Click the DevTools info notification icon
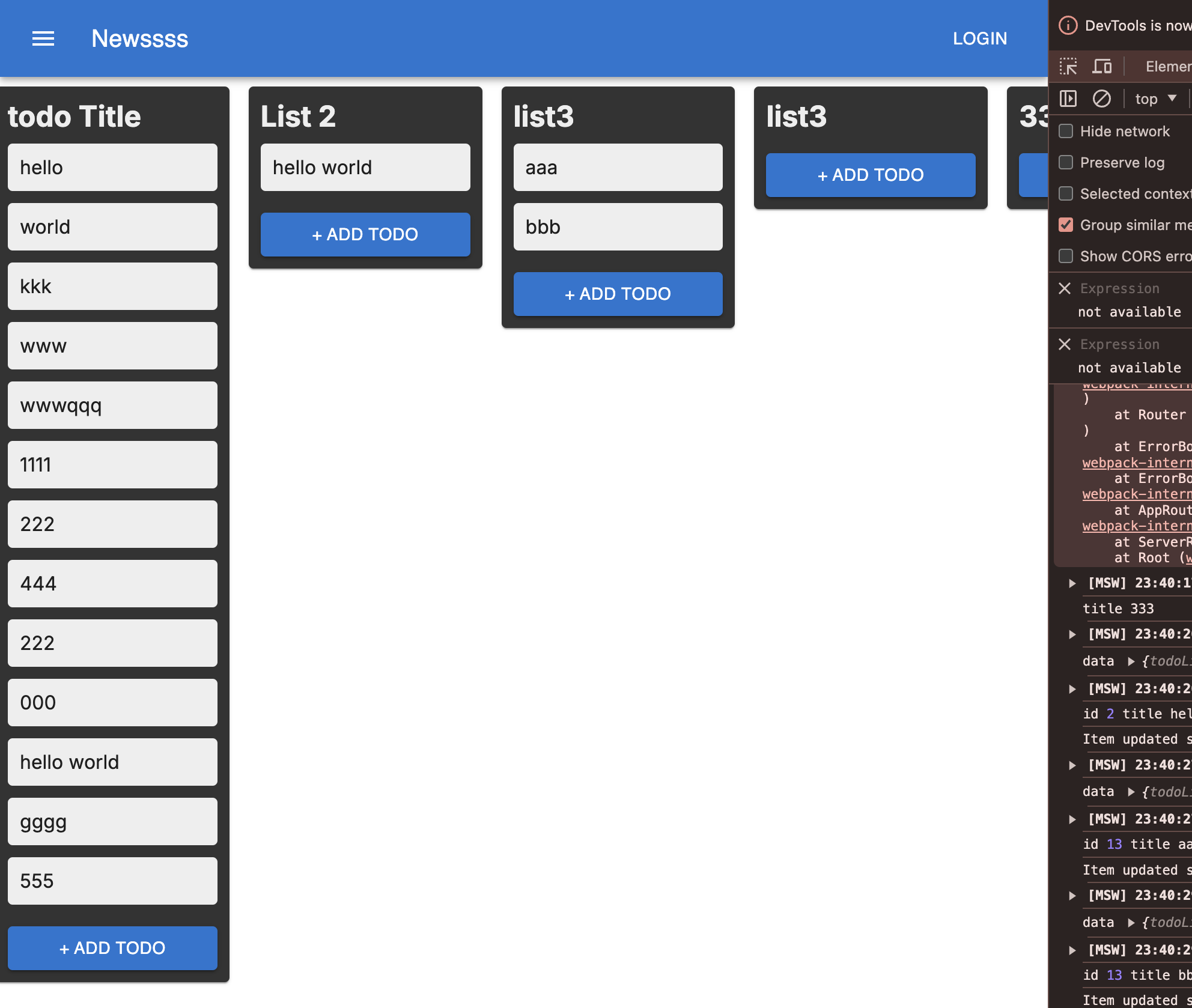Screen dimensions: 1192x1008 tap(1068, 25)
